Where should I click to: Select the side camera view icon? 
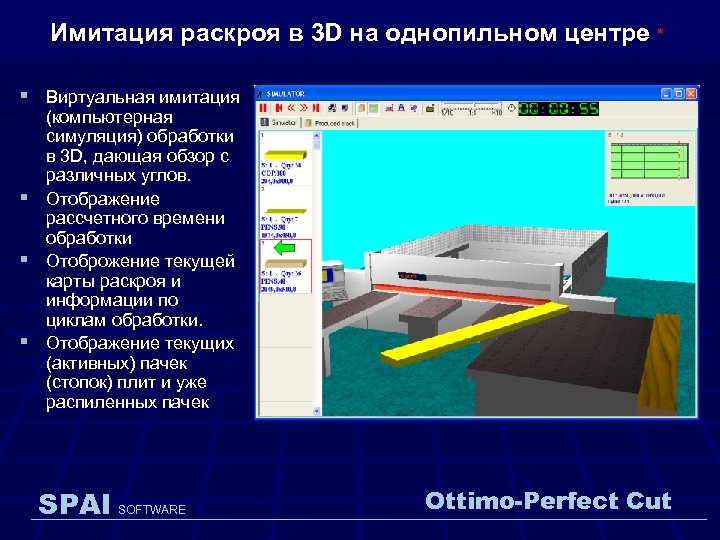389,108
